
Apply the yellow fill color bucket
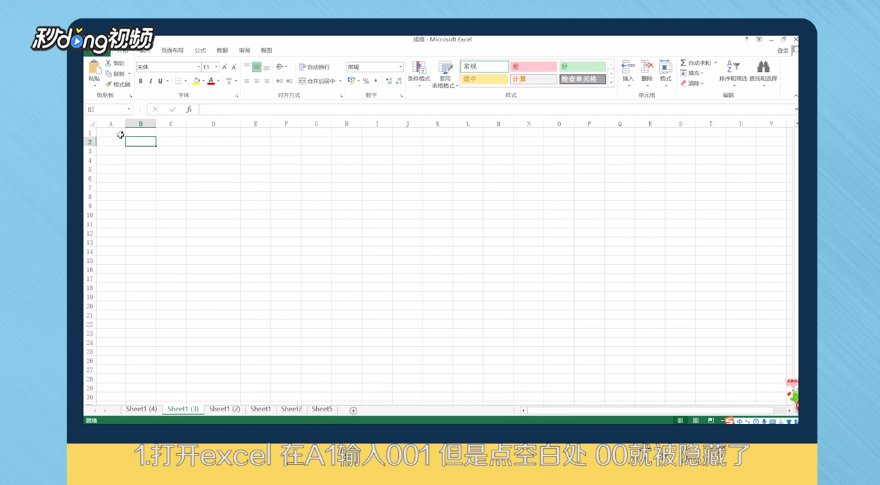coord(196,81)
